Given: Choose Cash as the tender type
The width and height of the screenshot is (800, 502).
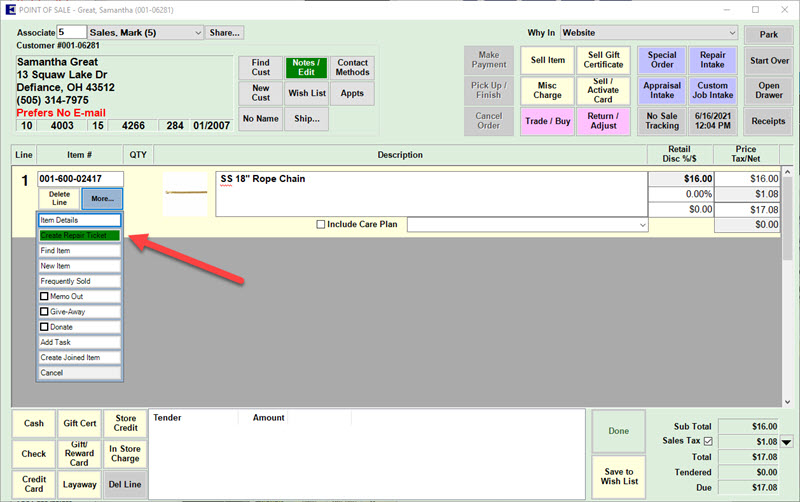Looking at the screenshot, I should click(34, 424).
